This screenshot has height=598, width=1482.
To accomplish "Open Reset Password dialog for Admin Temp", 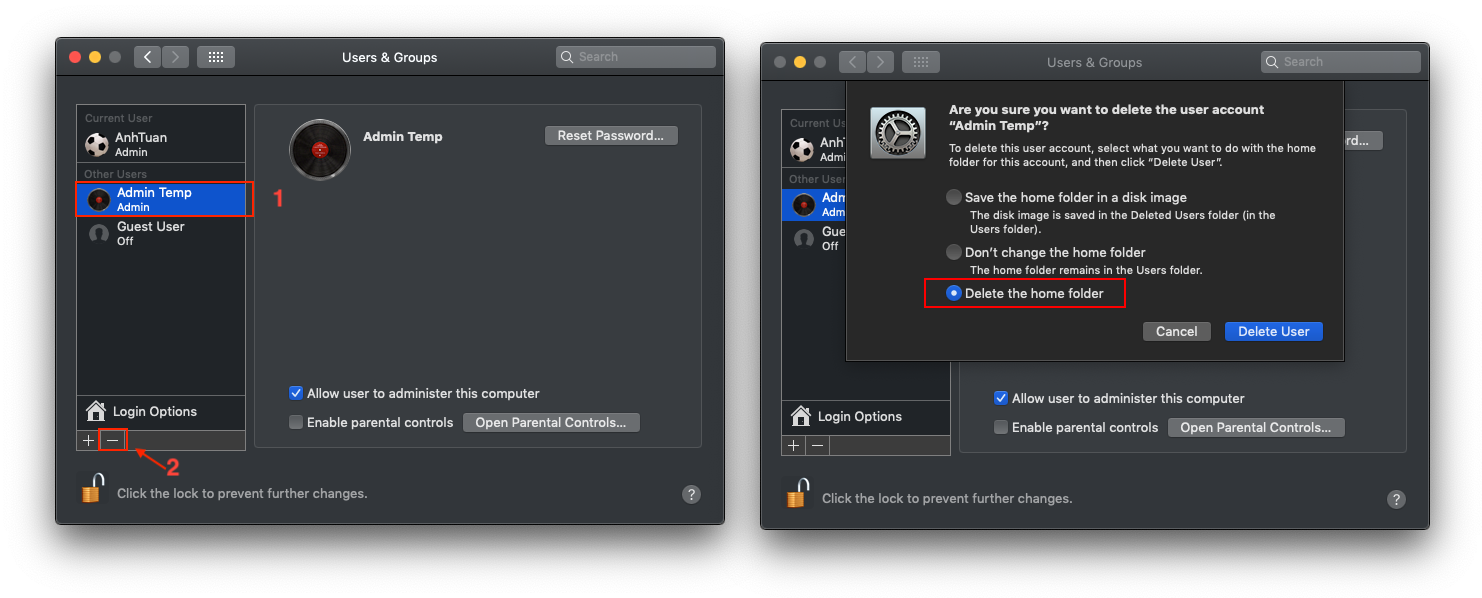I will pyautogui.click(x=611, y=134).
